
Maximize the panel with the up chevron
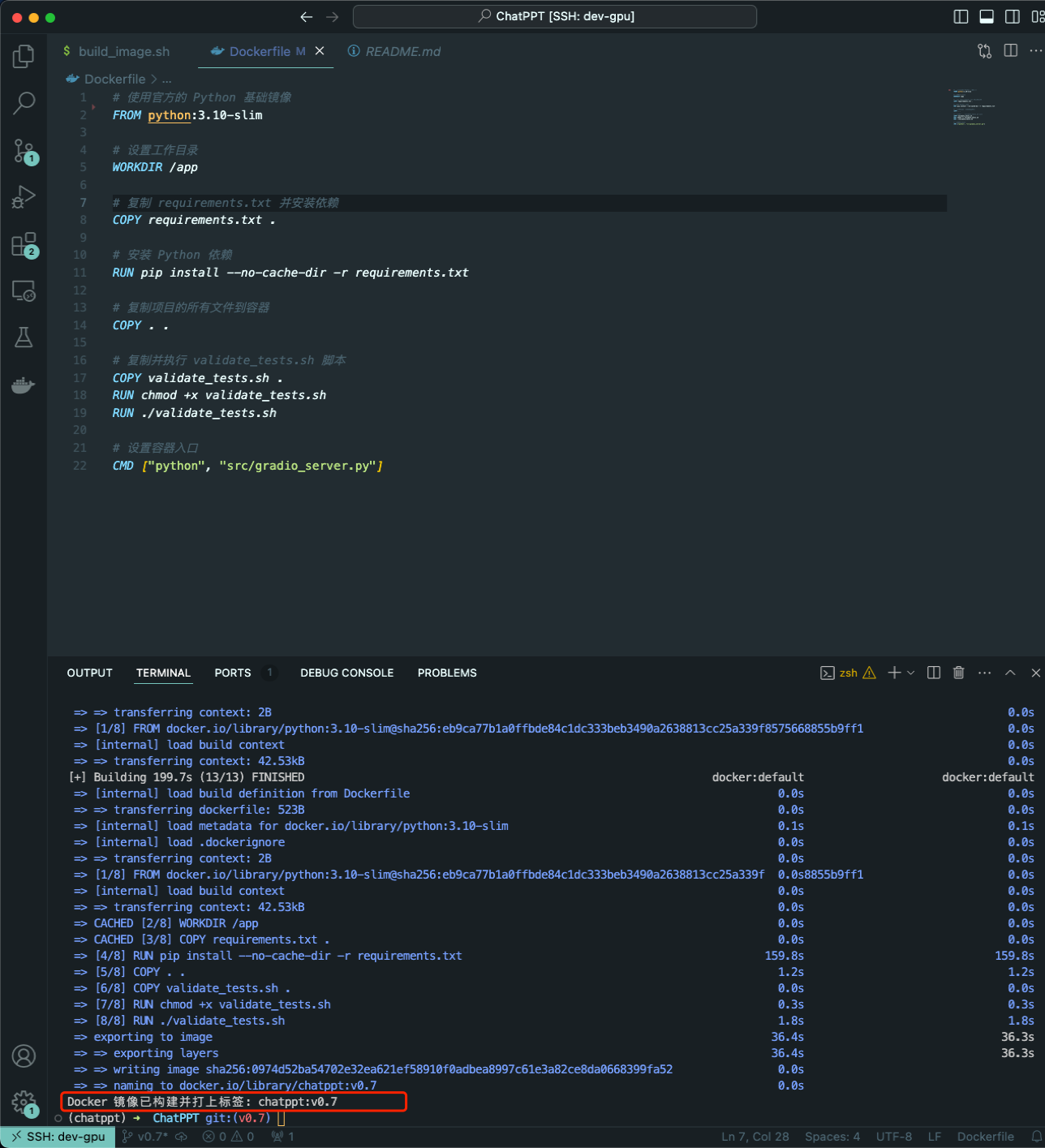[1010, 673]
